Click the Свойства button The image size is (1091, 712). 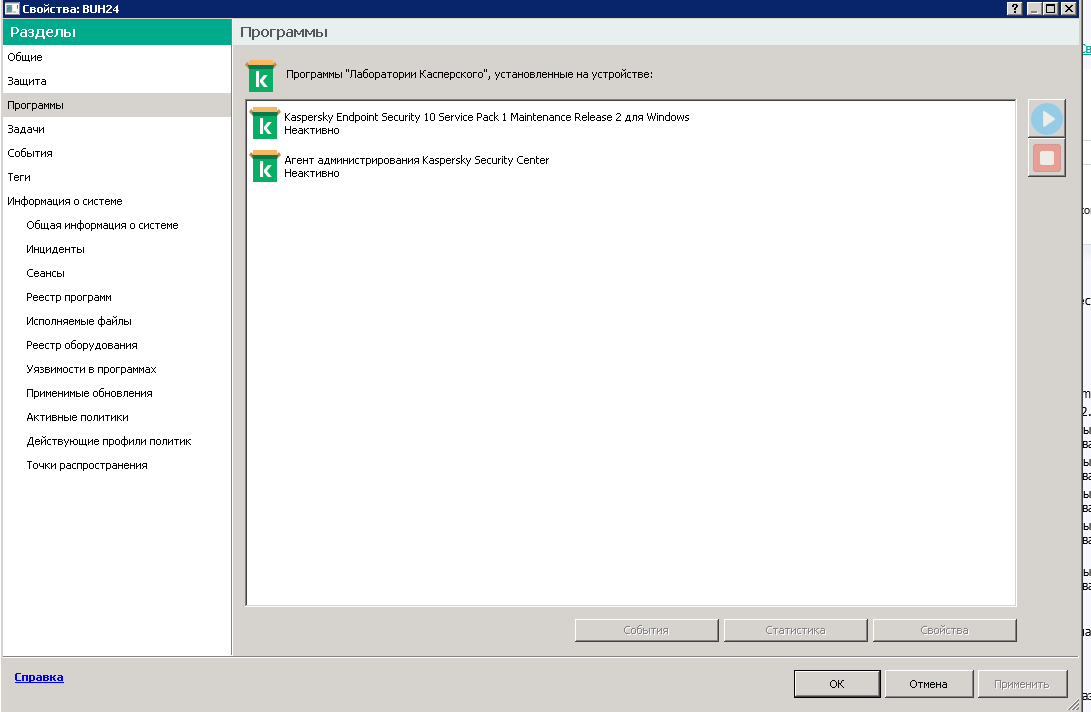944,630
